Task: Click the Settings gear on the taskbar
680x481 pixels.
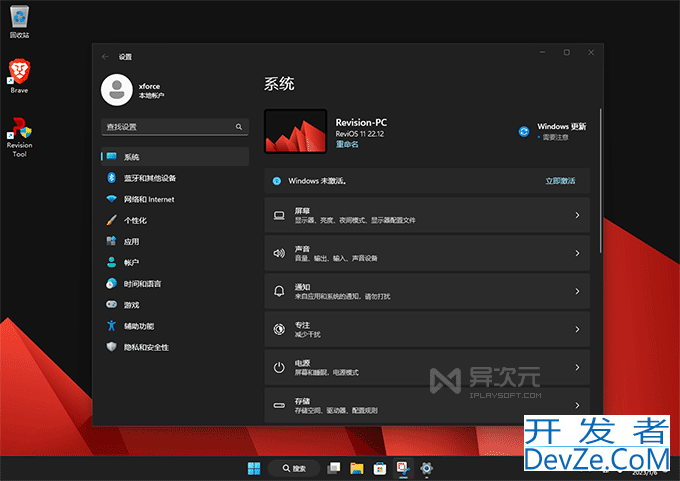Action: point(426,468)
